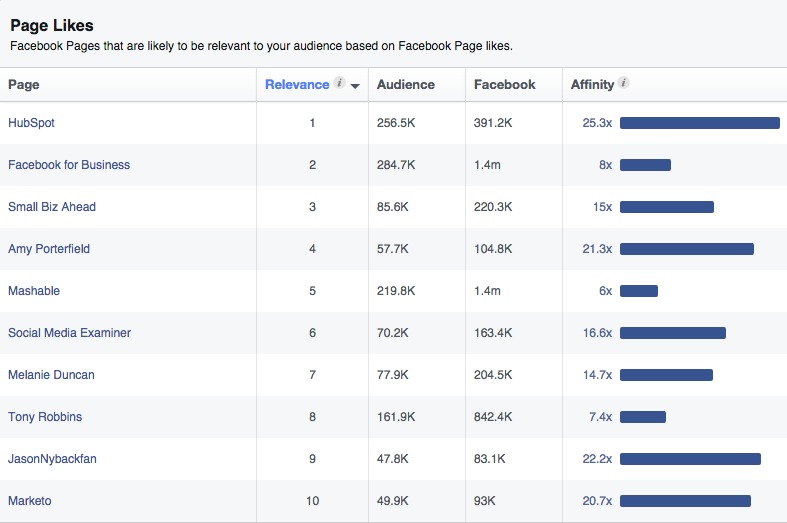The image size is (787, 523).
Task: Select HubSpot audience value 256.5K
Action: pos(396,123)
